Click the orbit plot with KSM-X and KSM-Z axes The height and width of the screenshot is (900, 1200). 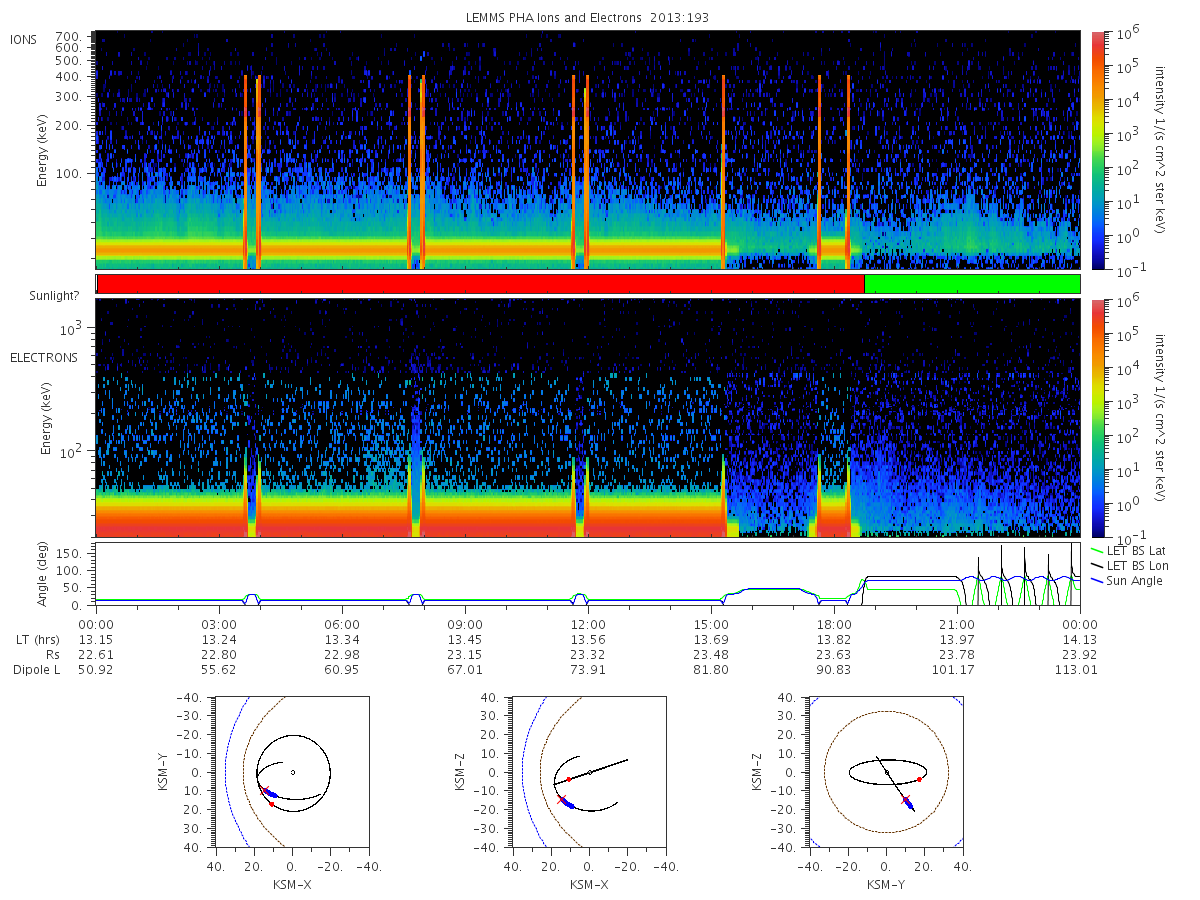[x=588, y=772]
